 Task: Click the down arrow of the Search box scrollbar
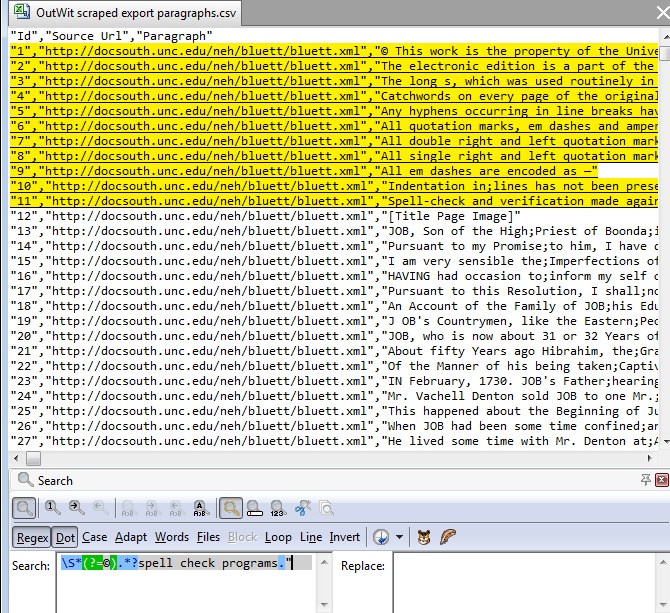tap(324, 604)
